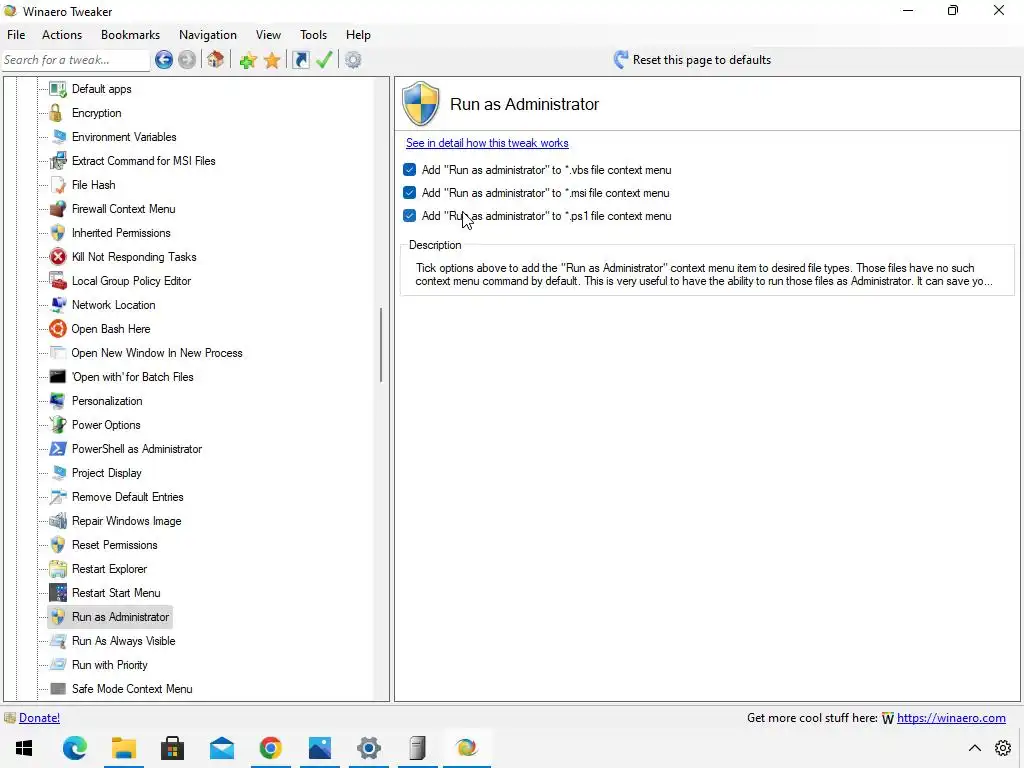Screen dimensions: 1024x768
Task: Select Extract Command for MSI Files
Action: (144, 161)
